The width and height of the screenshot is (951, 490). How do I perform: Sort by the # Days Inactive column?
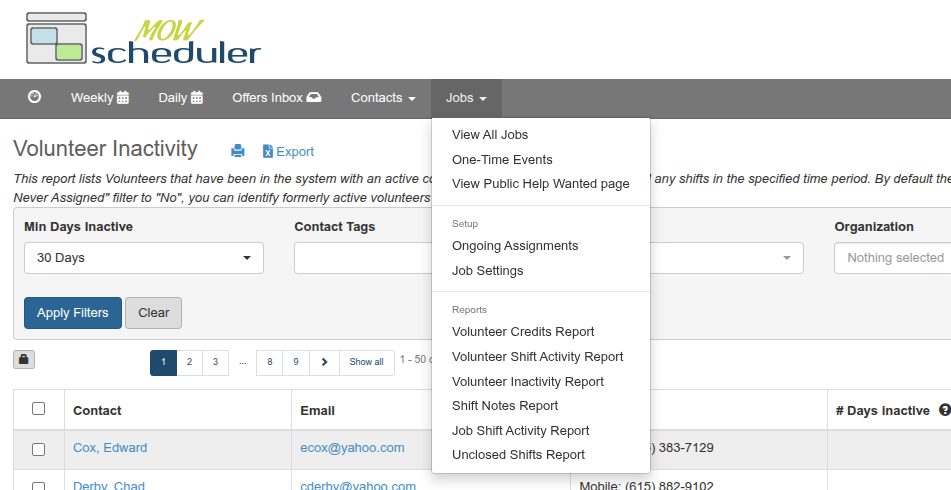pyautogui.click(x=882, y=411)
